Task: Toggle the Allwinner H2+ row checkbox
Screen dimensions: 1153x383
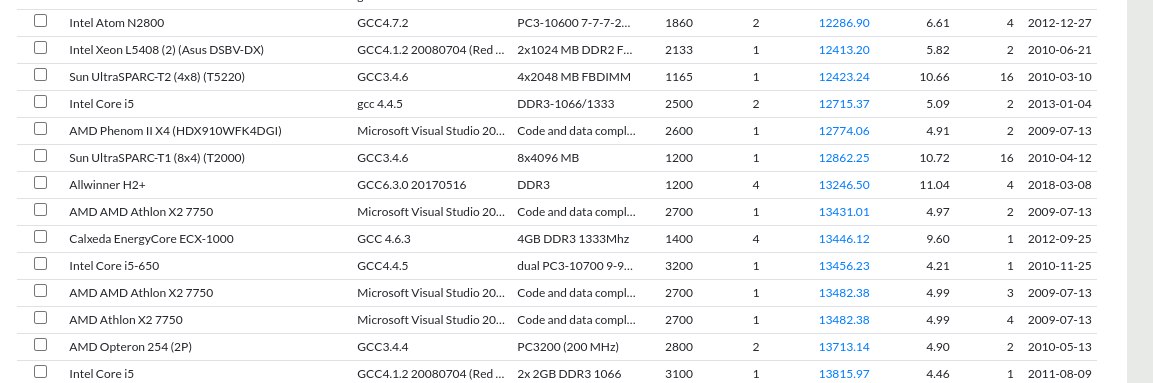Action: click(40, 182)
